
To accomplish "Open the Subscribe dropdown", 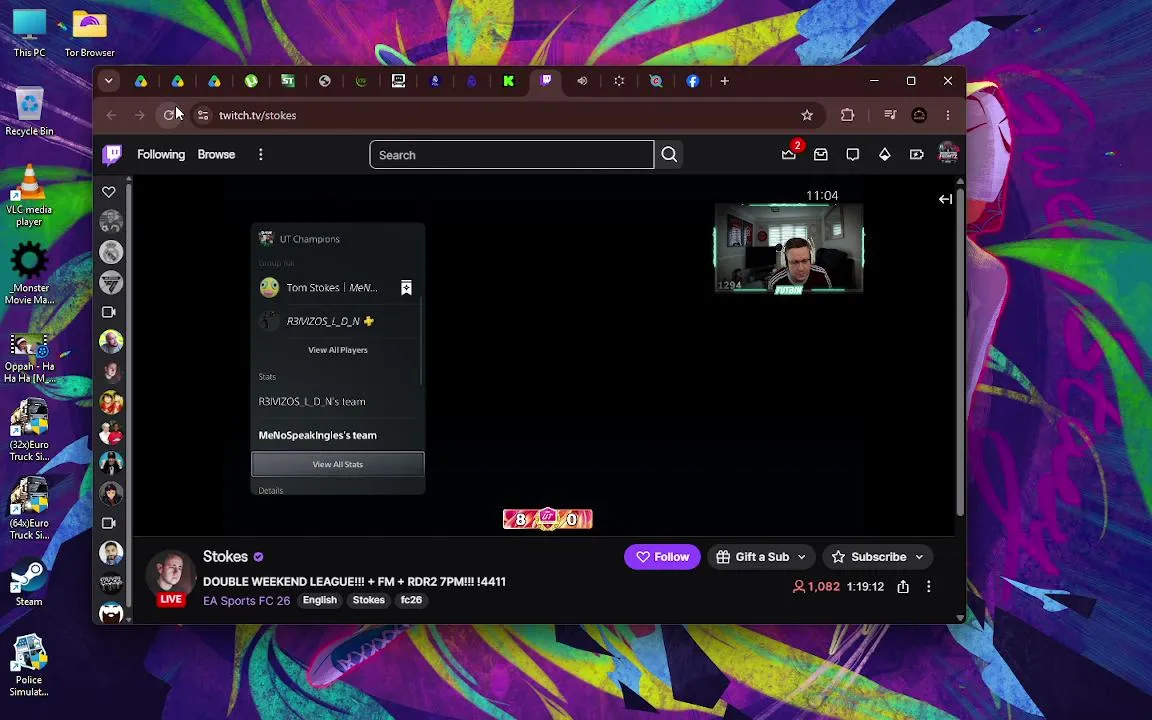I will [877, 557].
